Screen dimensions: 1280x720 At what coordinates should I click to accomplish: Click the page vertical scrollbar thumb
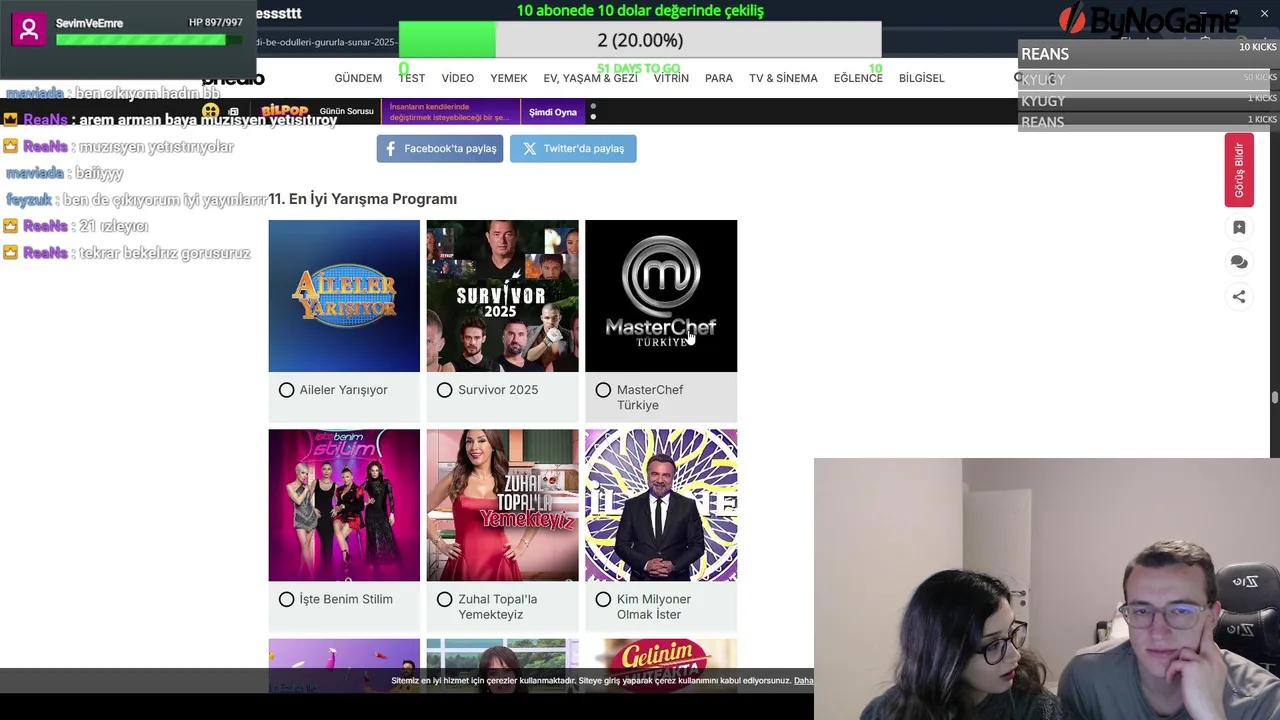1275,398
